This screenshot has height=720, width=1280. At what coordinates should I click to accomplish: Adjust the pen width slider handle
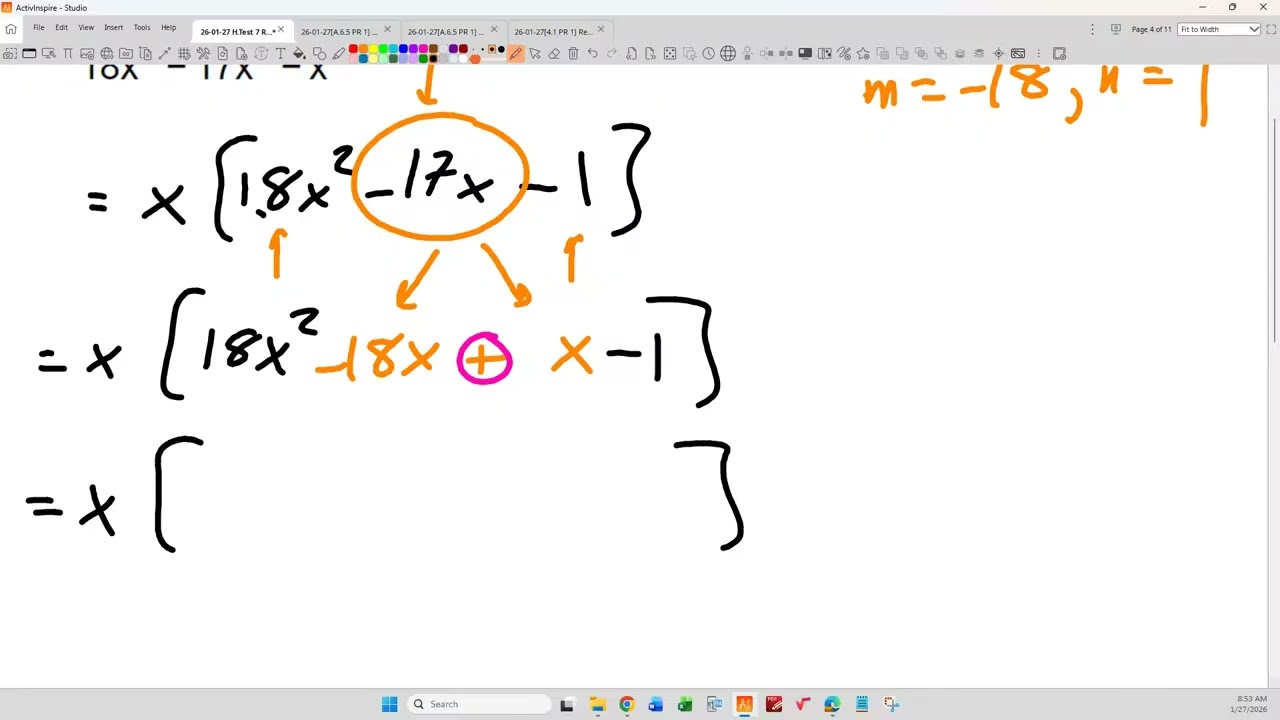click(x=475, y=58)
